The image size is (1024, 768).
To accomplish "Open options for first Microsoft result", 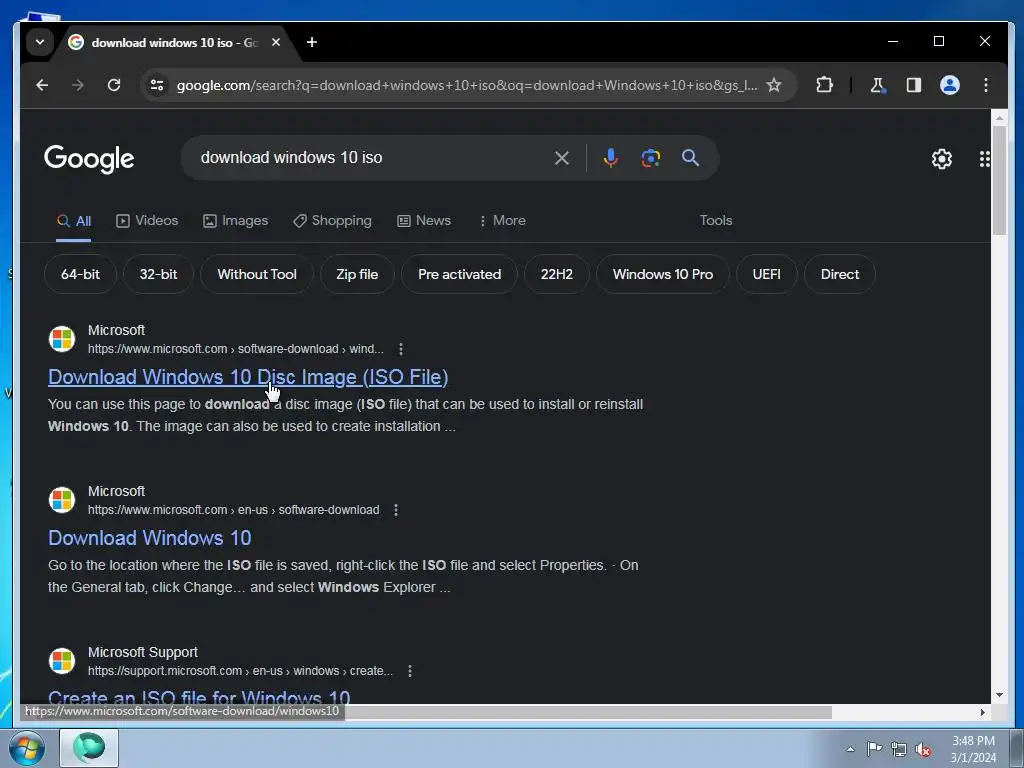I will [x=401, y=349].
